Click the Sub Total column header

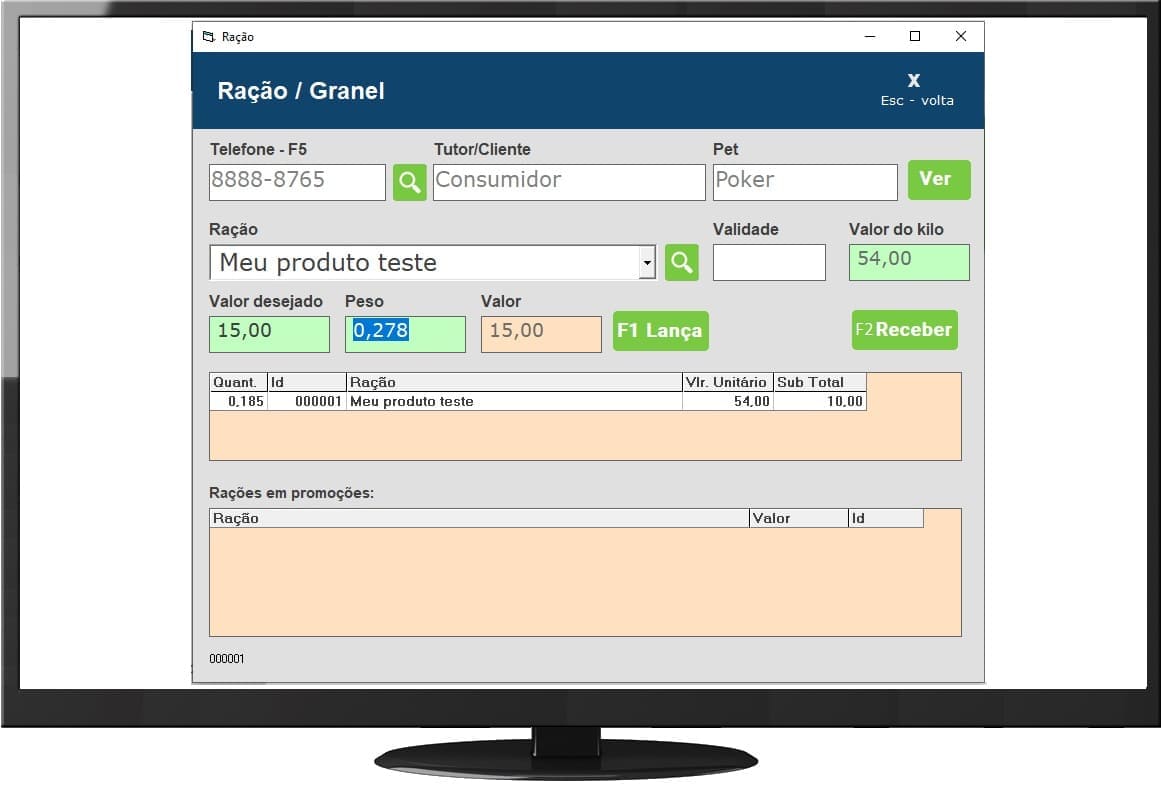point(819,382)
